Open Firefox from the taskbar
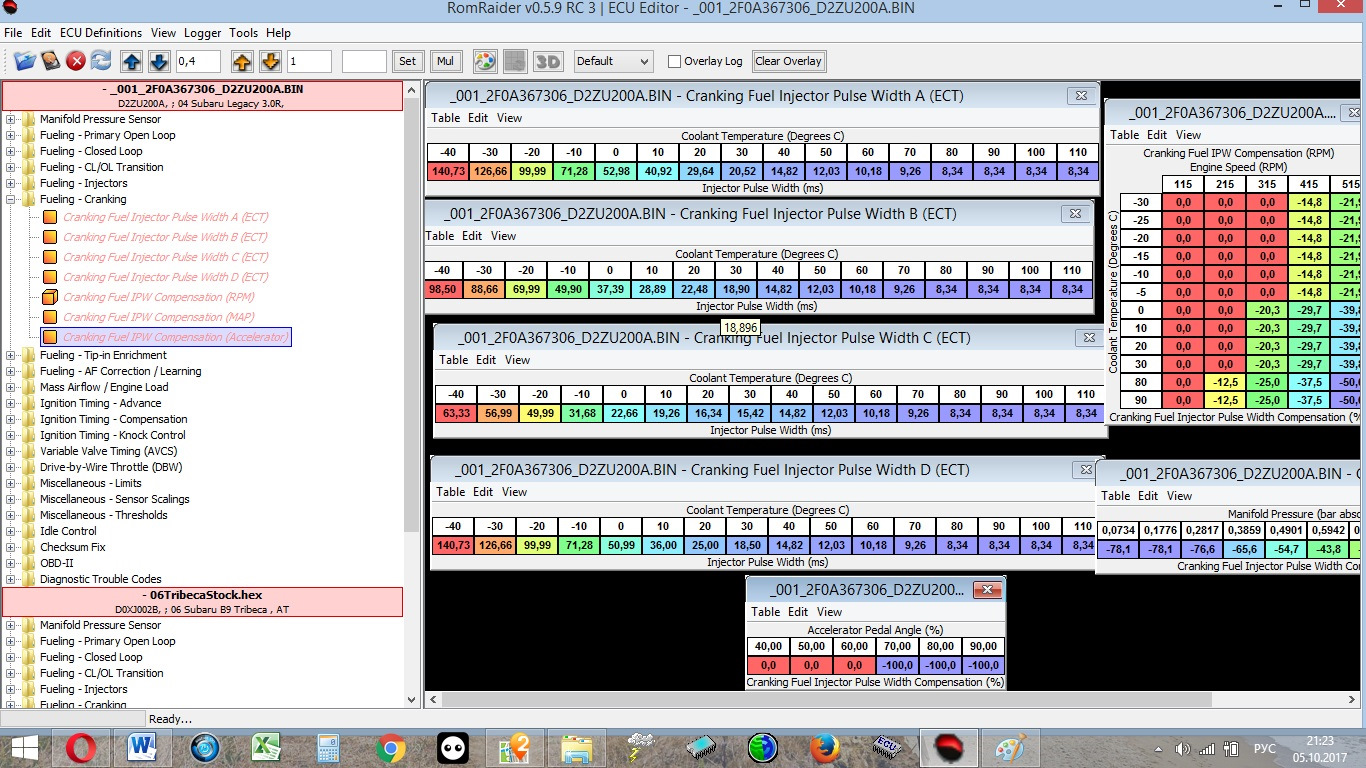 point(825,748)
